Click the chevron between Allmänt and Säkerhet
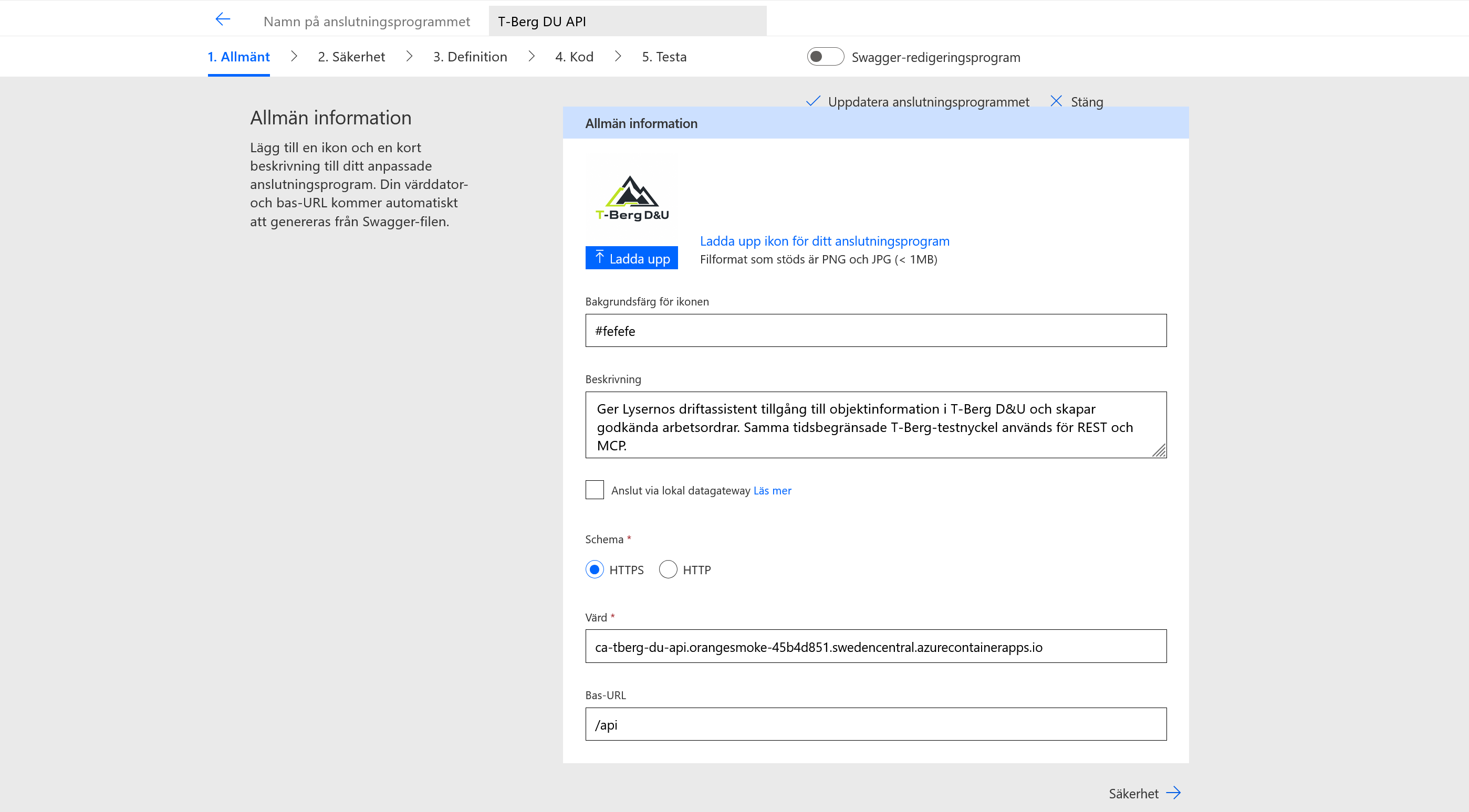Image resolution: width=1469 pixels, height=812 pixels. coord(294,56)
